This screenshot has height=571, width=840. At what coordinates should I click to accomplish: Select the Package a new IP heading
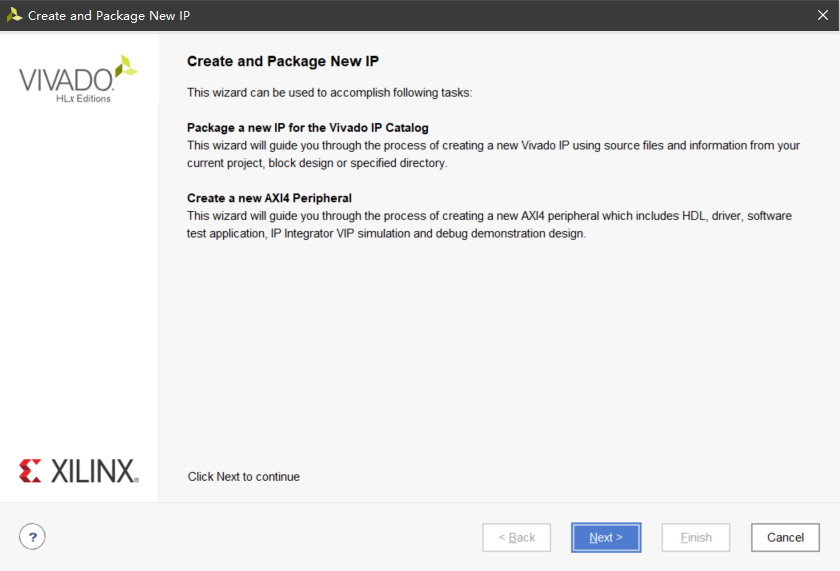pos(308,127)
